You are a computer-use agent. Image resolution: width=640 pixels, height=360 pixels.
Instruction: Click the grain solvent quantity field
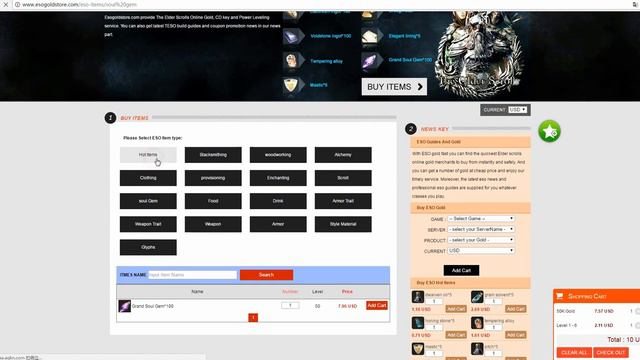(493, 301)
